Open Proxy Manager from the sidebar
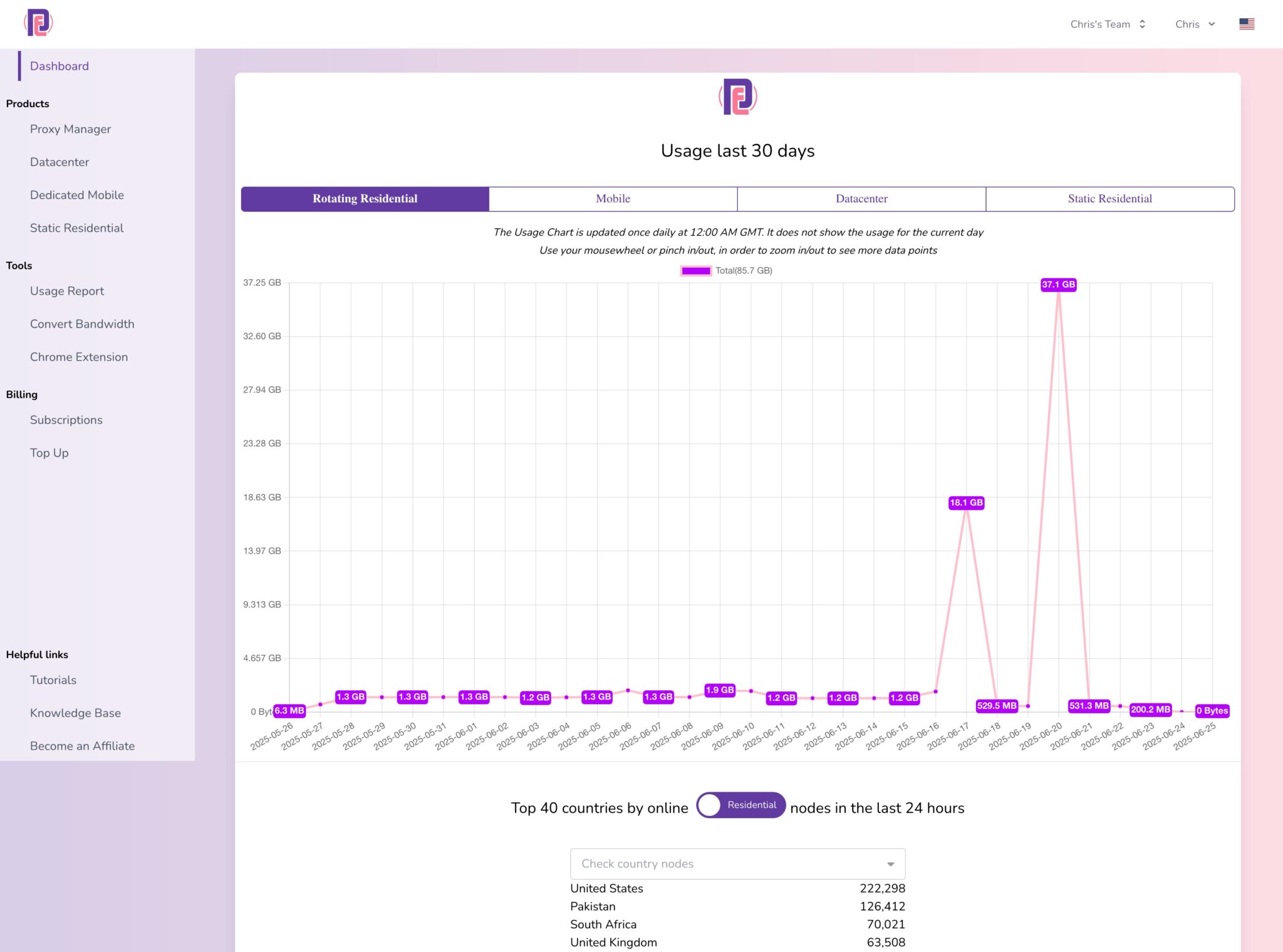The image size is (1283, 952). point(71,129)
